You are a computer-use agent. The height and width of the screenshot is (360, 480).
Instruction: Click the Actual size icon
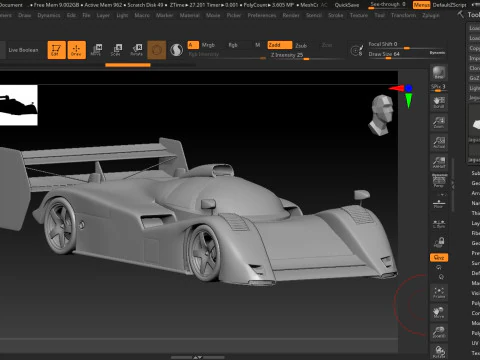point(439,142)
